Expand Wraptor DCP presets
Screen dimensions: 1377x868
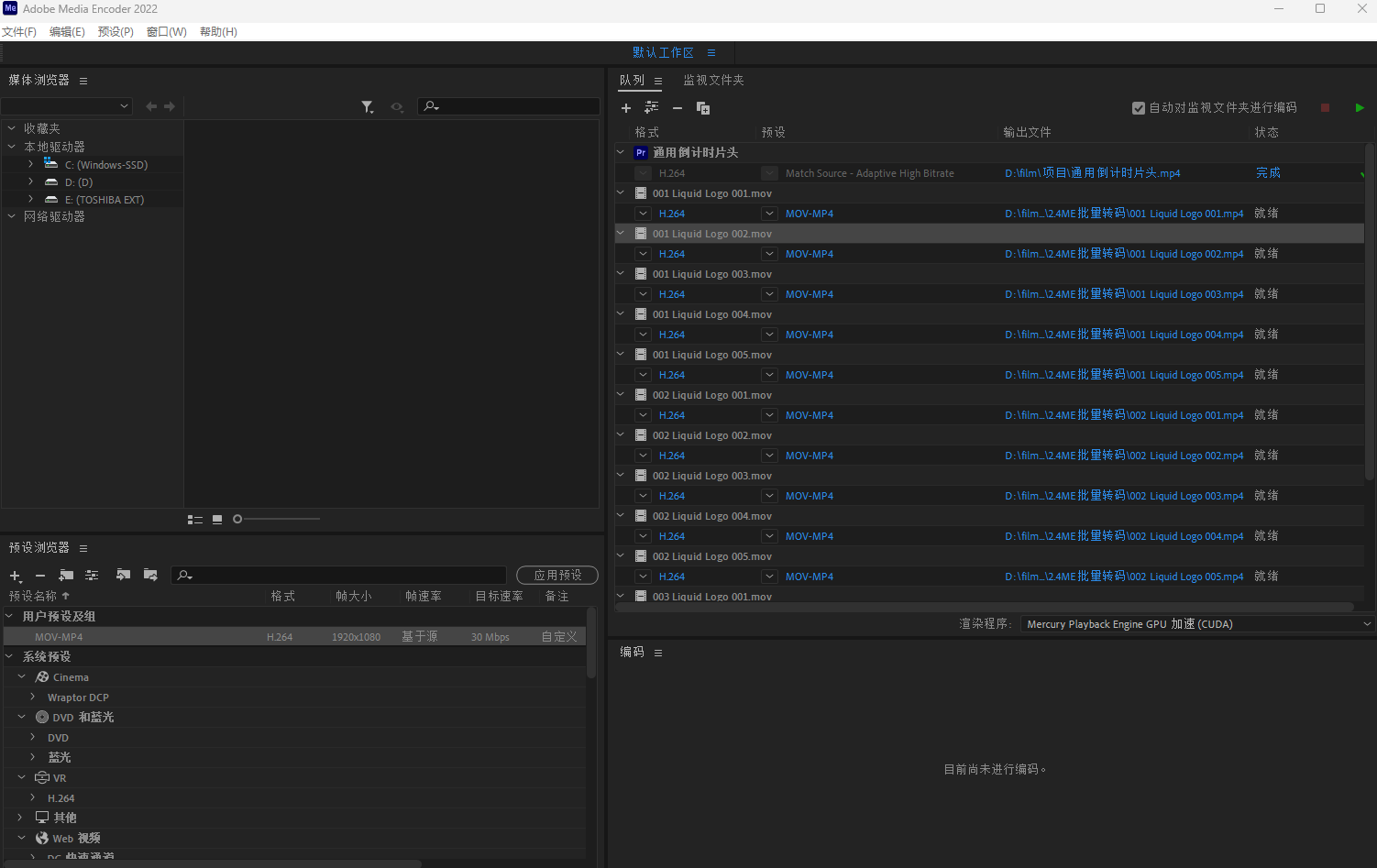[33, 697]
